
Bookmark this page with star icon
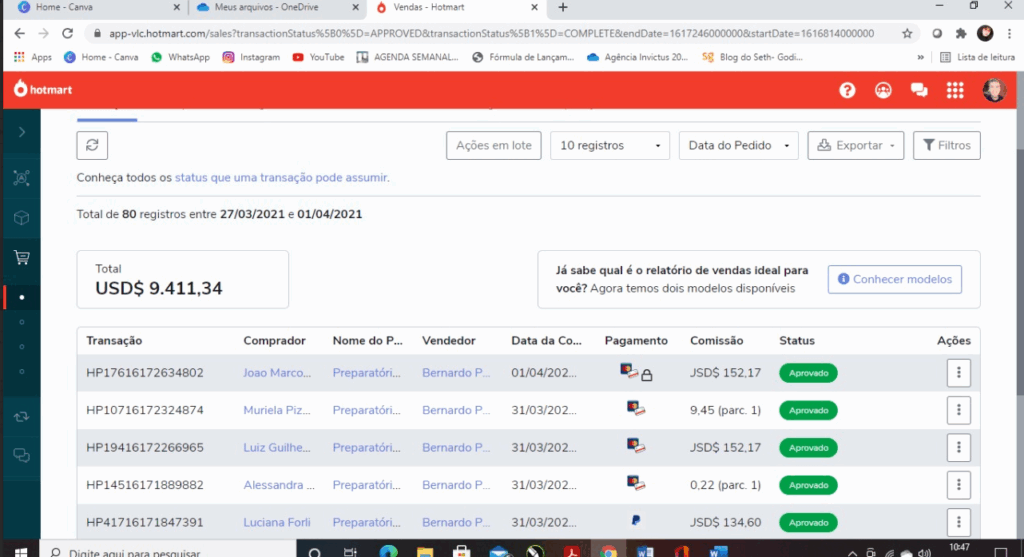click(907, 33)
